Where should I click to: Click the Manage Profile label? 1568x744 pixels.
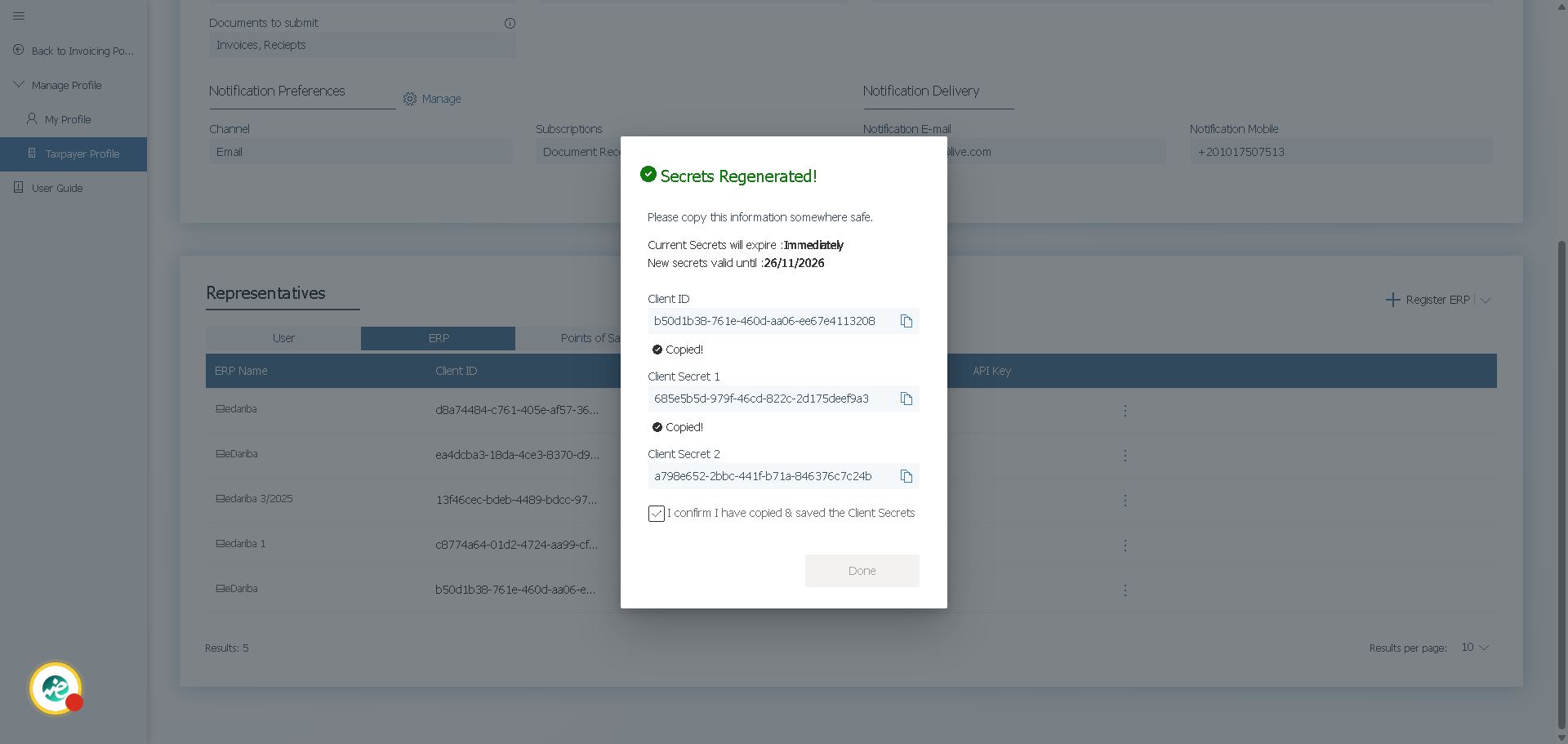tap(67, 85)
